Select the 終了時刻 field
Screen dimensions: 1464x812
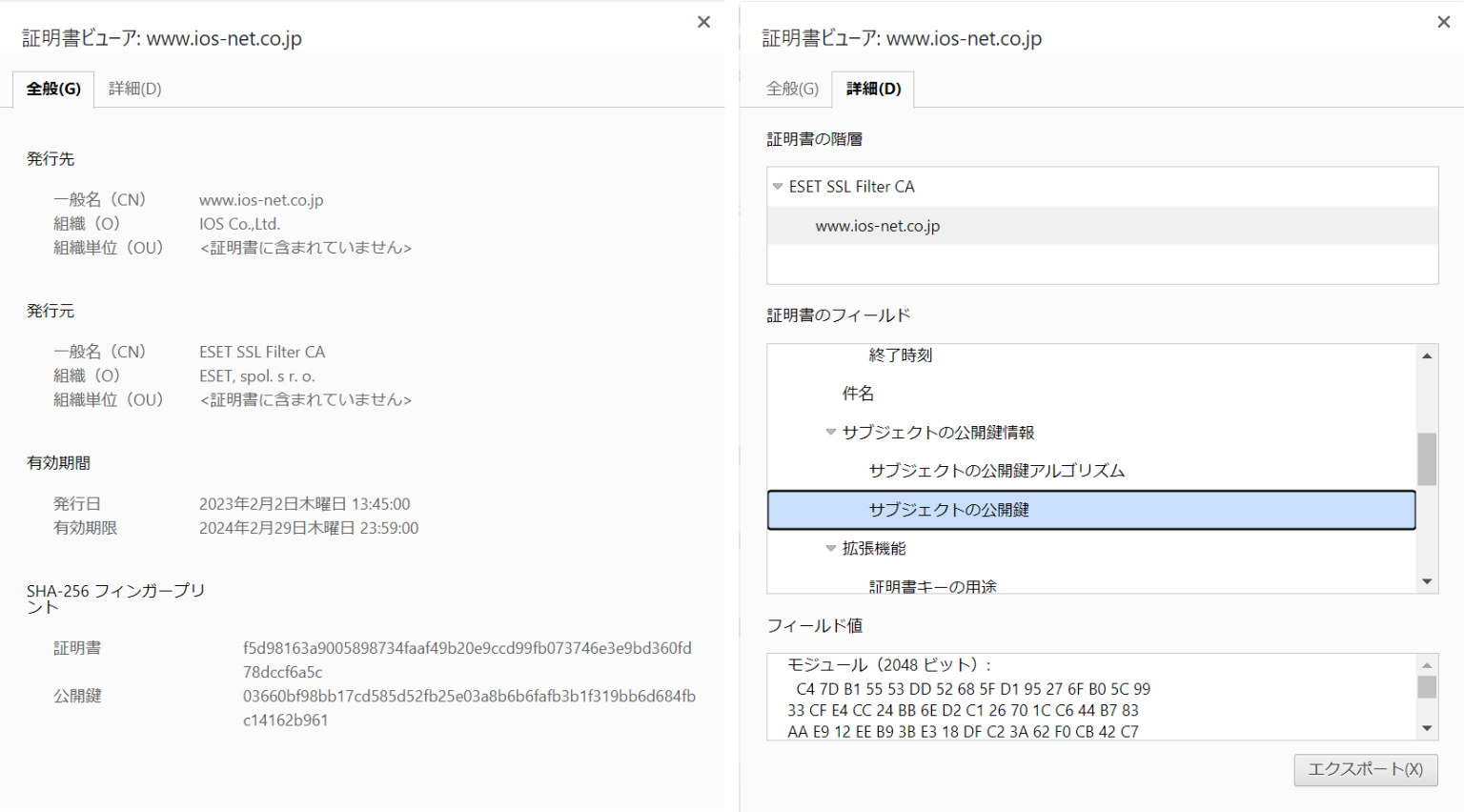coord(902,354)
